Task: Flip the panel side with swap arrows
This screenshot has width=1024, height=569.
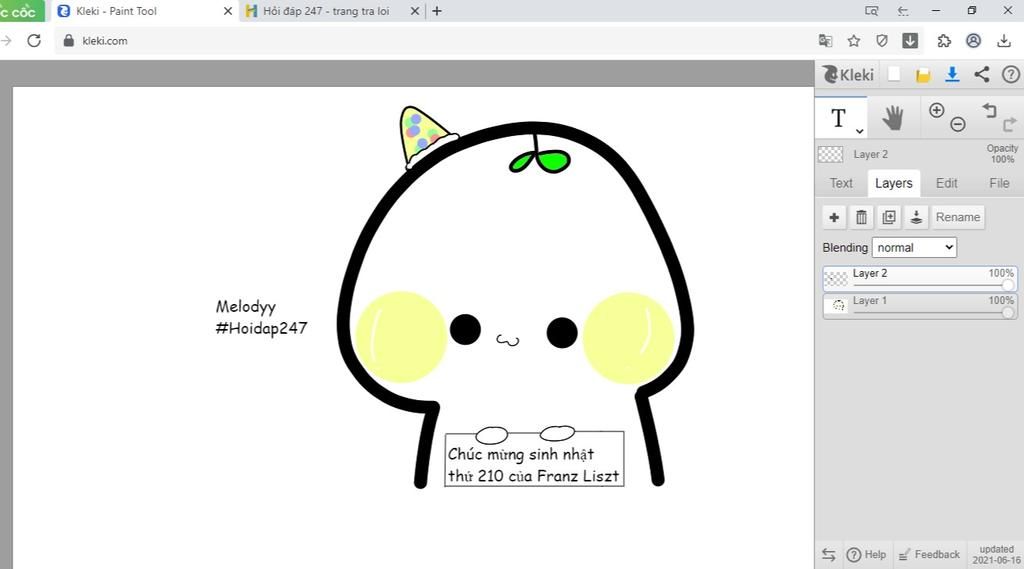Action: [829, 555]
